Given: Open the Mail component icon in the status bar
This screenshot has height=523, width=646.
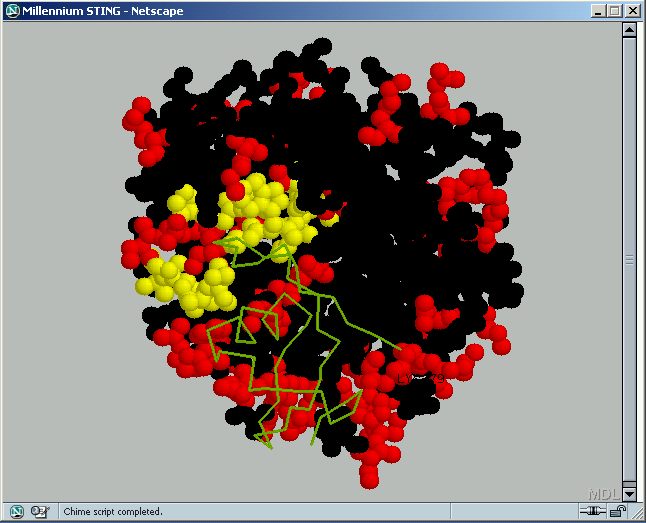Looking at the screenshot, I should [40, 511].
